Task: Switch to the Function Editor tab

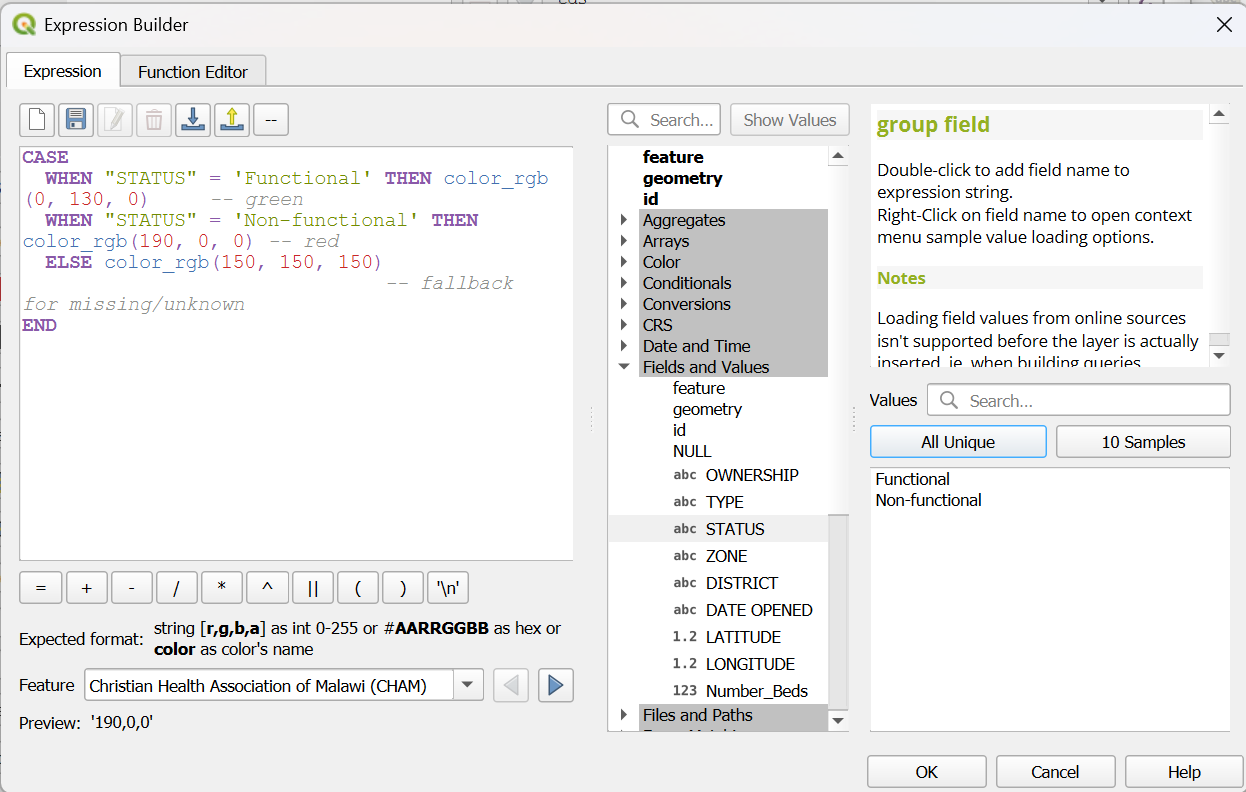Action: pos(193,72)
